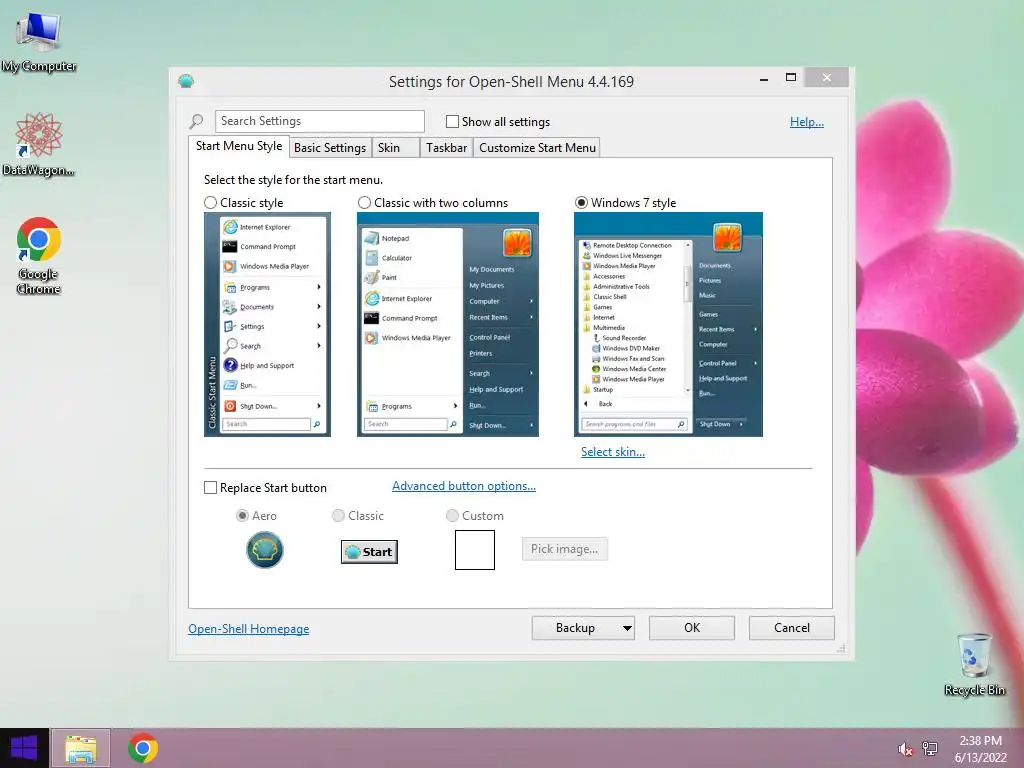Open the DataWagon desktop shortcut
The image size is (1024, 768).
39,144
